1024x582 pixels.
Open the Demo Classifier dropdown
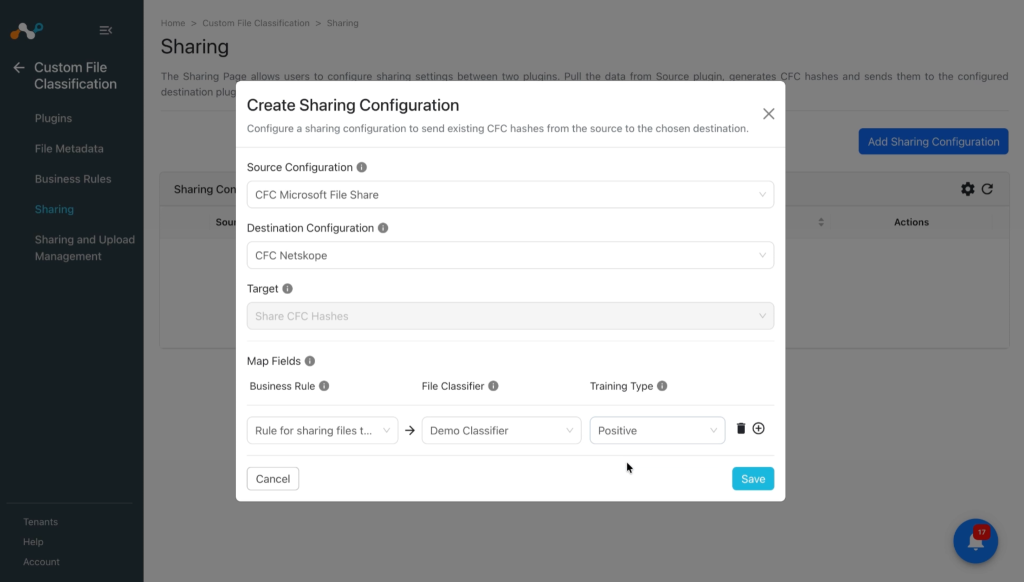tap(501, 430)
